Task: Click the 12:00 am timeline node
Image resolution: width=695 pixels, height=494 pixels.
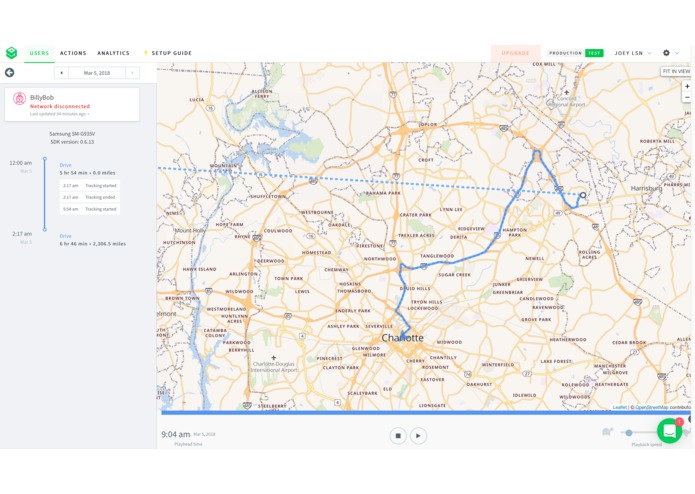Action: pos(44,158)
